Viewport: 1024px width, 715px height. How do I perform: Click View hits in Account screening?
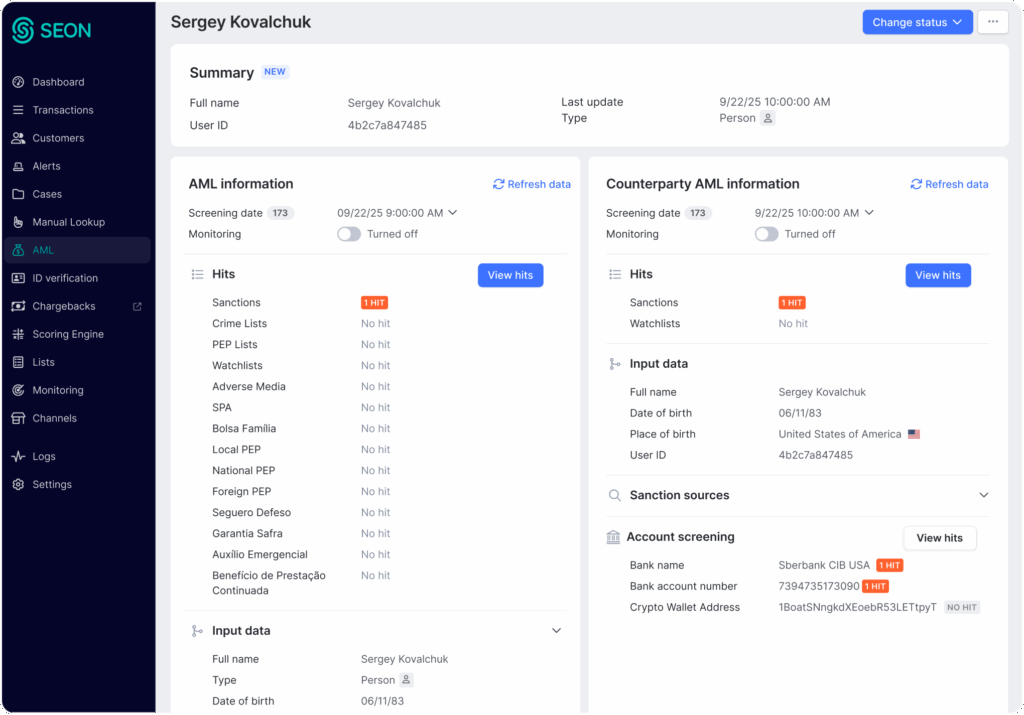(939, 538)
